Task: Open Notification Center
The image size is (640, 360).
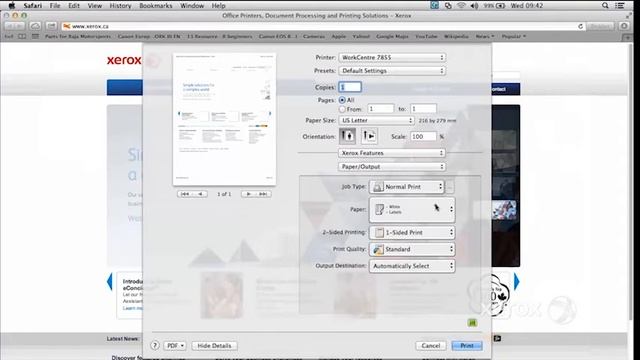Action: [x=620, y=5]
